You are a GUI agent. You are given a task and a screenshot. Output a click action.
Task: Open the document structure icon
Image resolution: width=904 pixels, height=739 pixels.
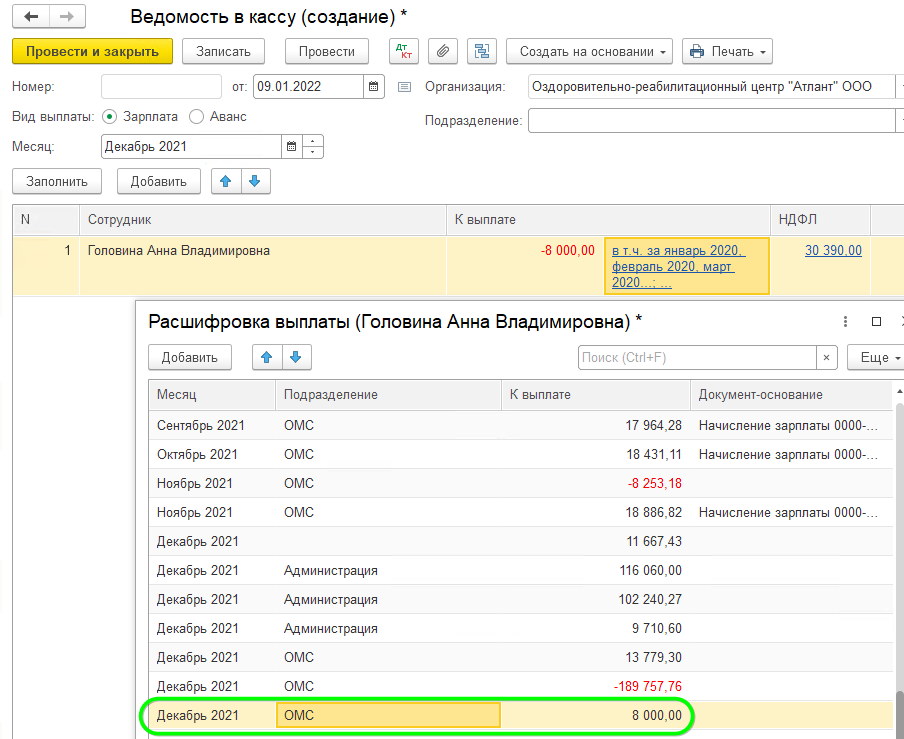click(x=482, y=51)
